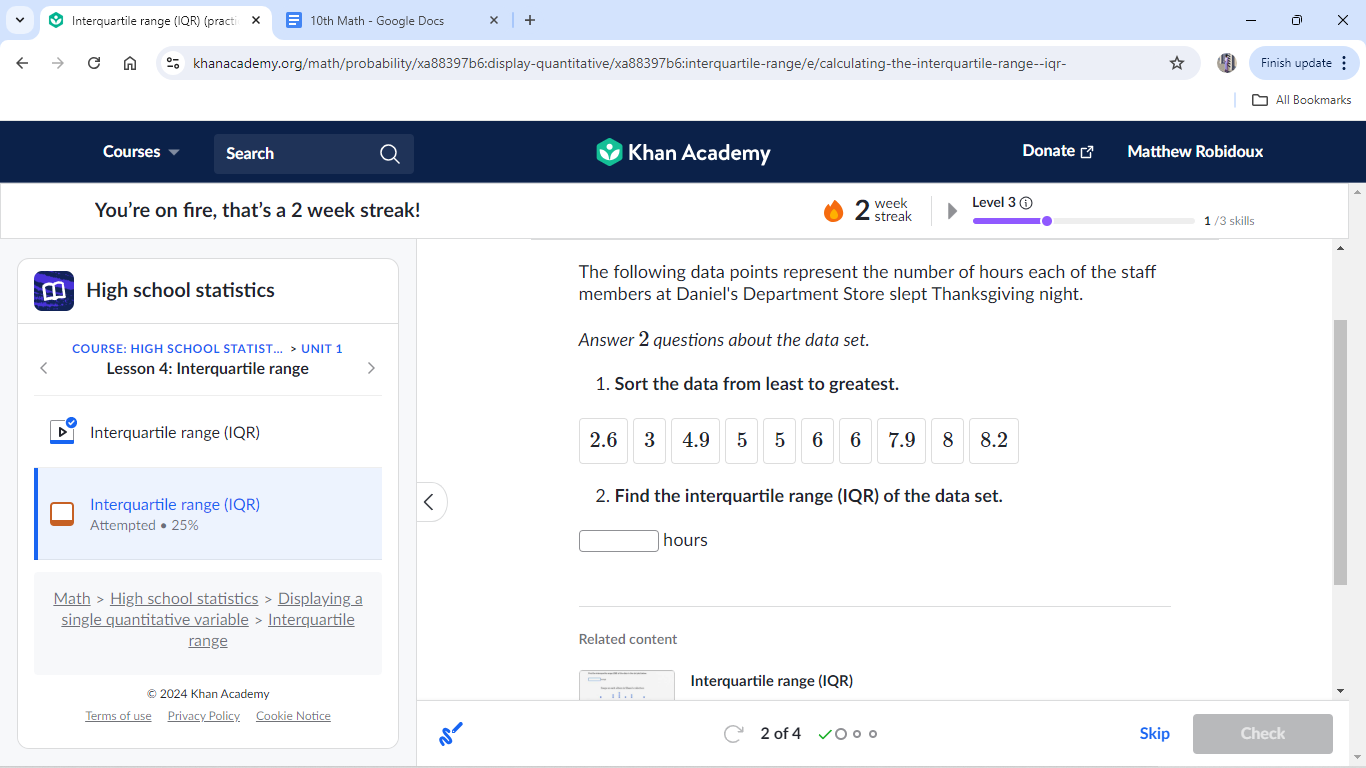Click Displaying a single quantitative variable link
Viewport: 1366px width, 768px height.
tap(211, 609)
